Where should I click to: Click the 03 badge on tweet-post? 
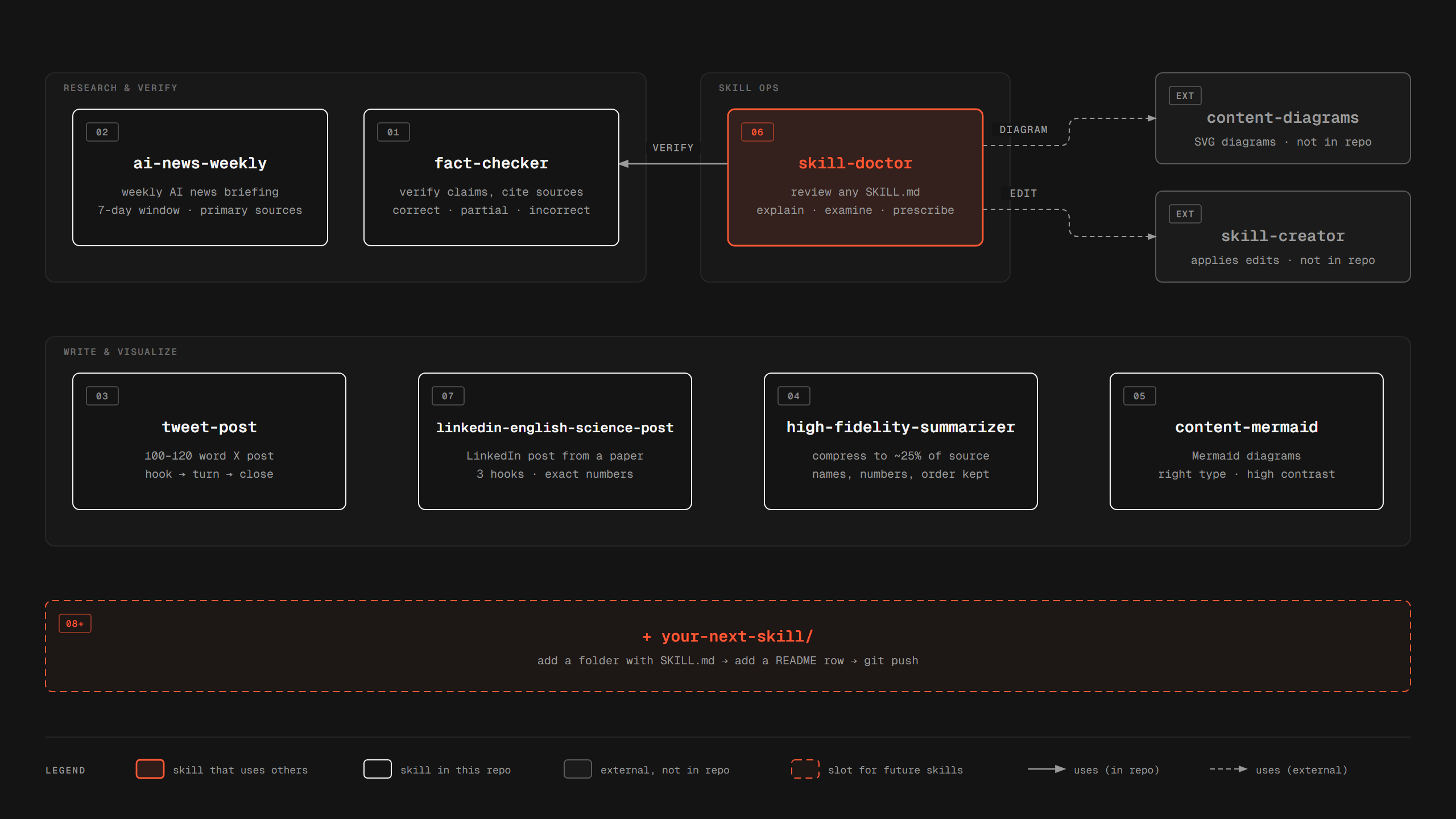point(102,396)
